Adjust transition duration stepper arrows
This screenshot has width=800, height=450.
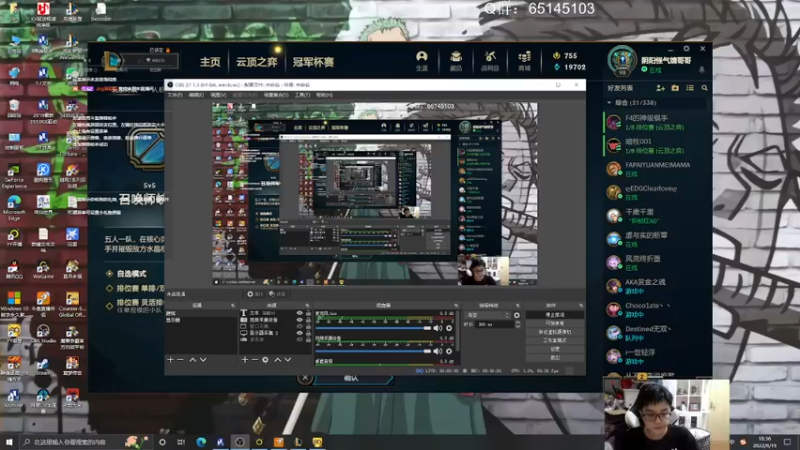(x=517, y=324)
